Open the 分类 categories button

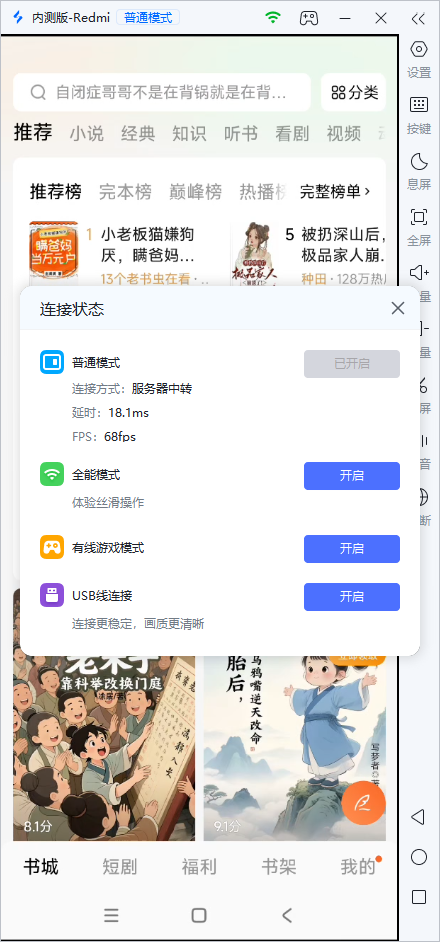(x=354, y=93)
